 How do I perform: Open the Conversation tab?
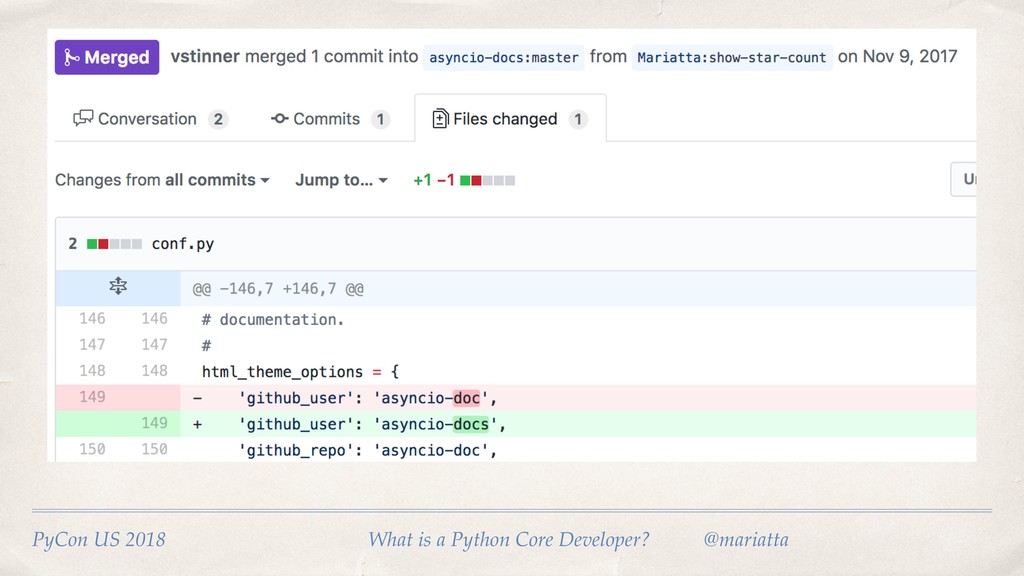150,119
